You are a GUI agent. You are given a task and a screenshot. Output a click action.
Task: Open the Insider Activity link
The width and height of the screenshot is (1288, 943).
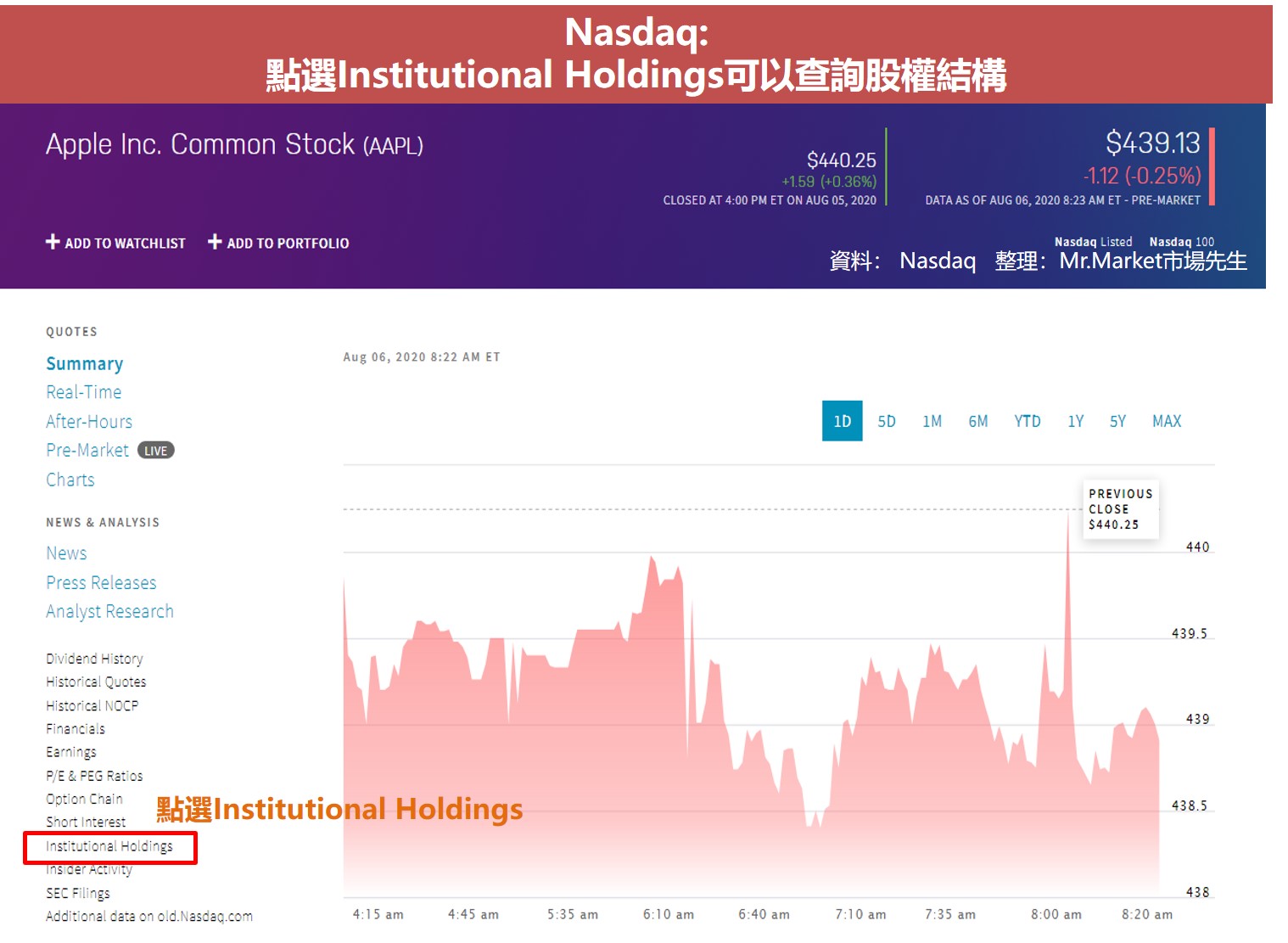(x=89, y=869)
